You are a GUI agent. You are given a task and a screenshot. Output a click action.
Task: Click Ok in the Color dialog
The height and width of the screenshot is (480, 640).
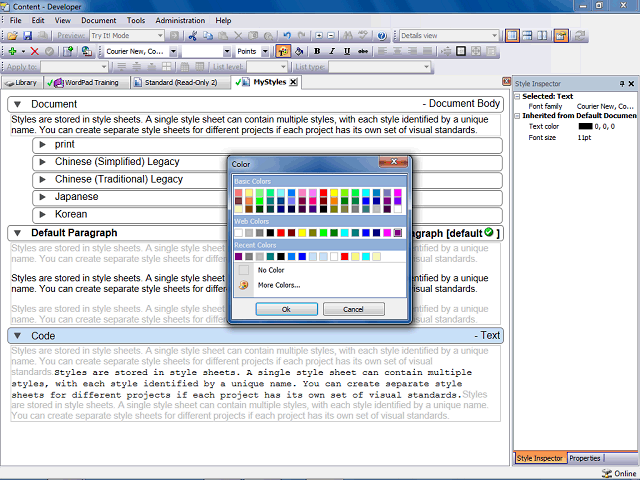click(x=287, y=309)
